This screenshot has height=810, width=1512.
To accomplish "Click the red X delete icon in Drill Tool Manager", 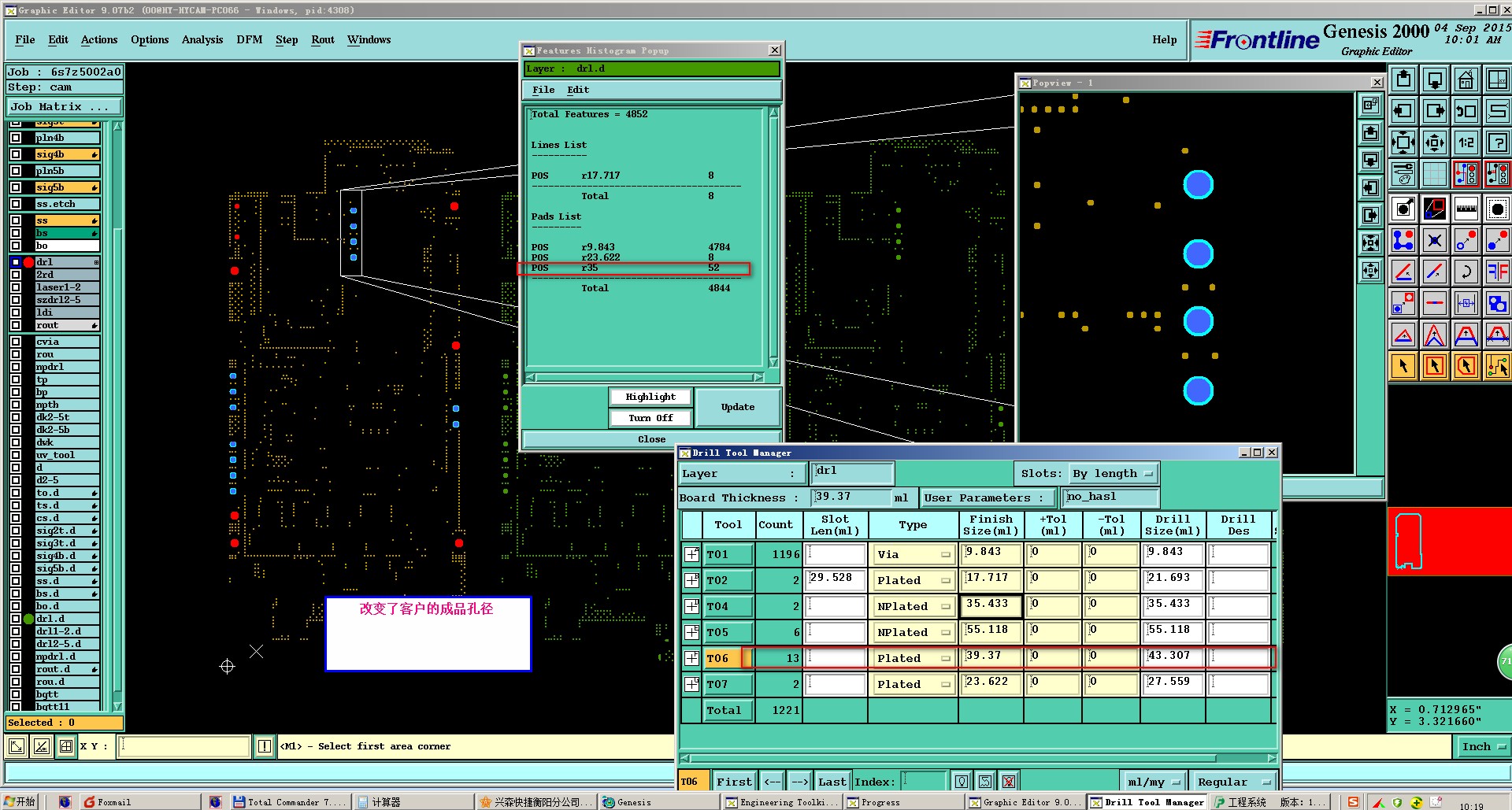I will point(1009,782).
